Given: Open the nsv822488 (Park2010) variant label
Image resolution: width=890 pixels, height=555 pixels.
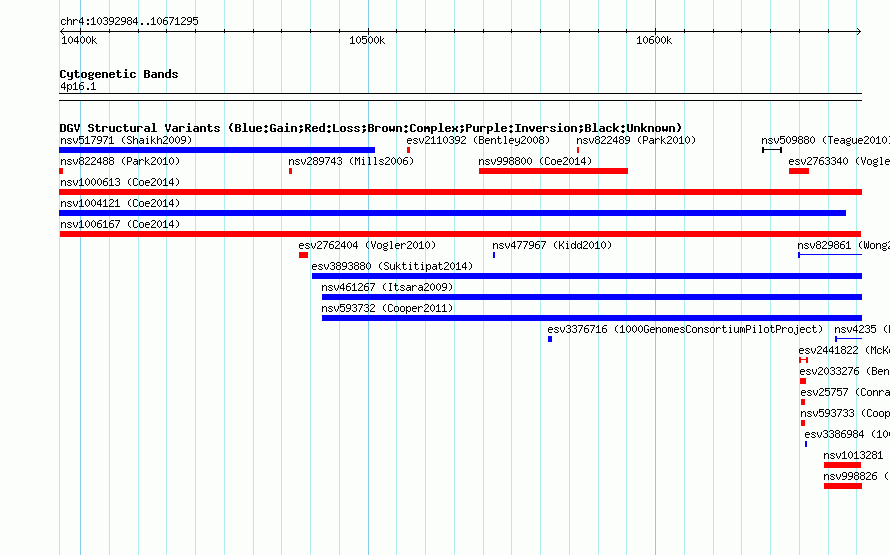Looking at the screenshot, I should pos(120,161).
